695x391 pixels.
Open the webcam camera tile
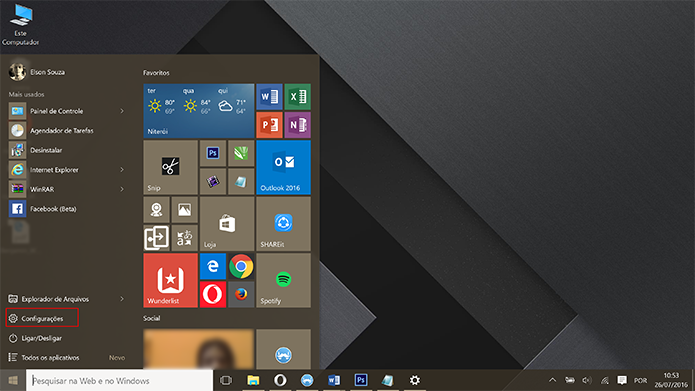pos(156,210)
